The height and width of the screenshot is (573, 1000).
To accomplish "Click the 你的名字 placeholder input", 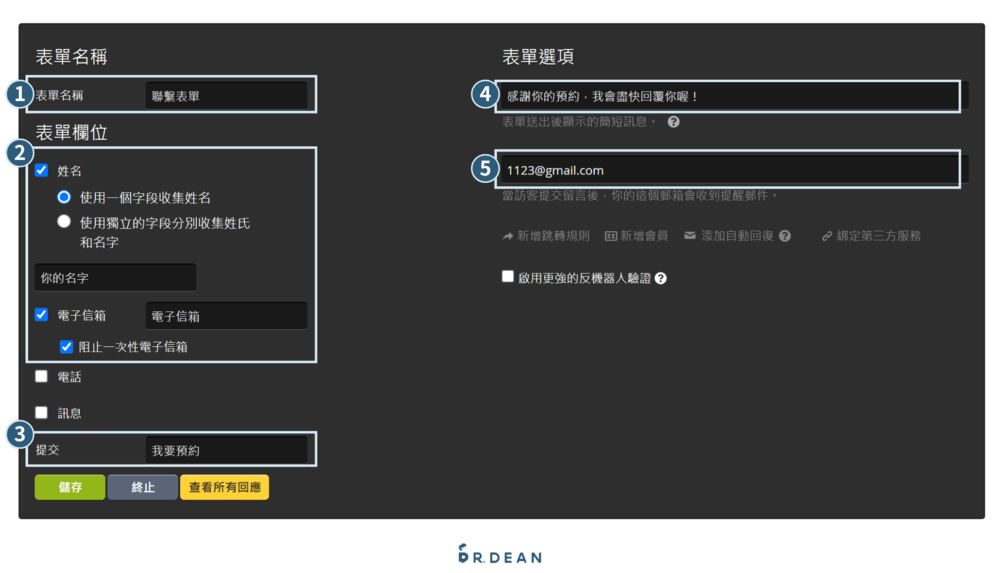I will click(115, 278).
